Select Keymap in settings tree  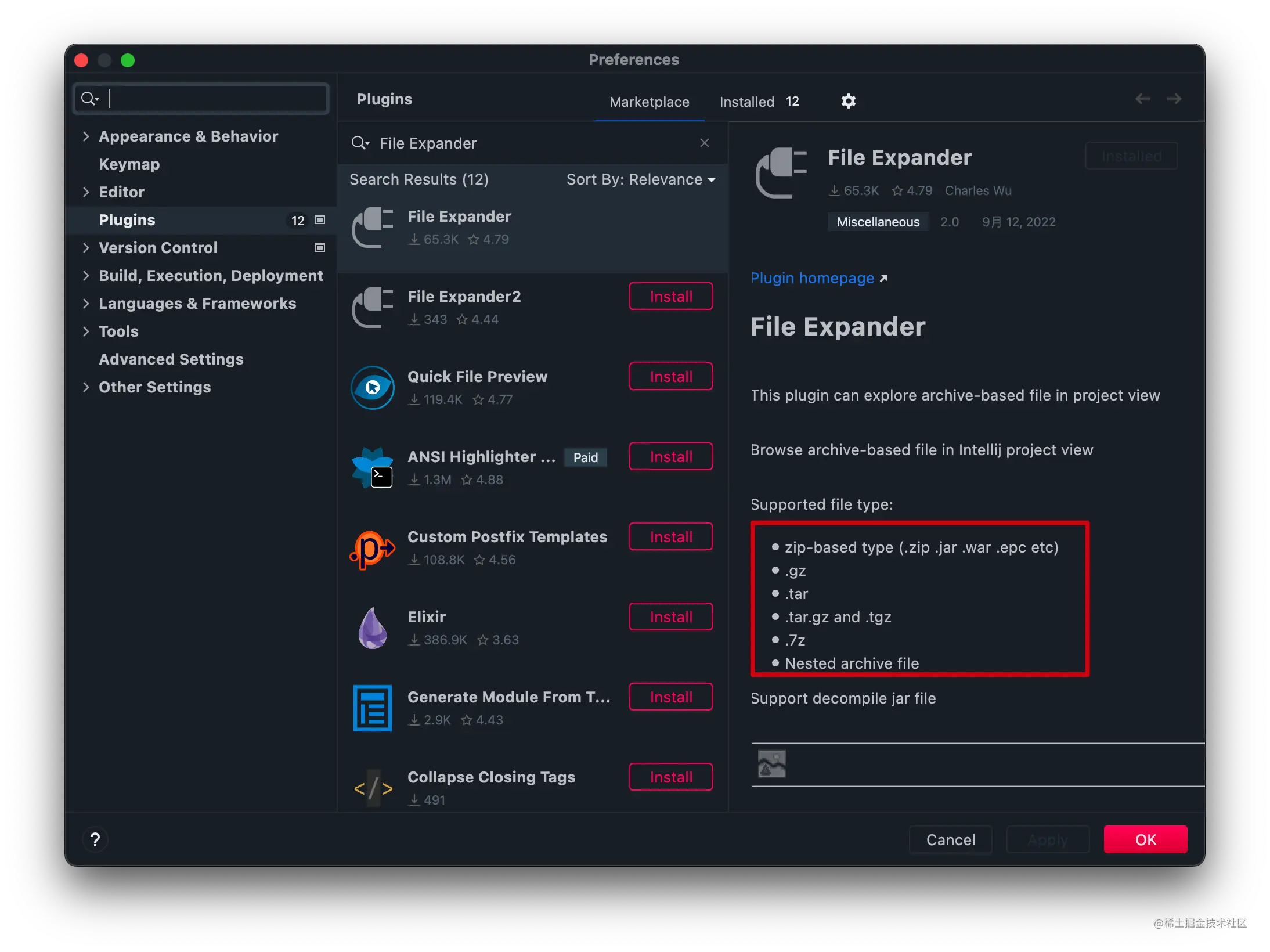(x=129, y=164)
